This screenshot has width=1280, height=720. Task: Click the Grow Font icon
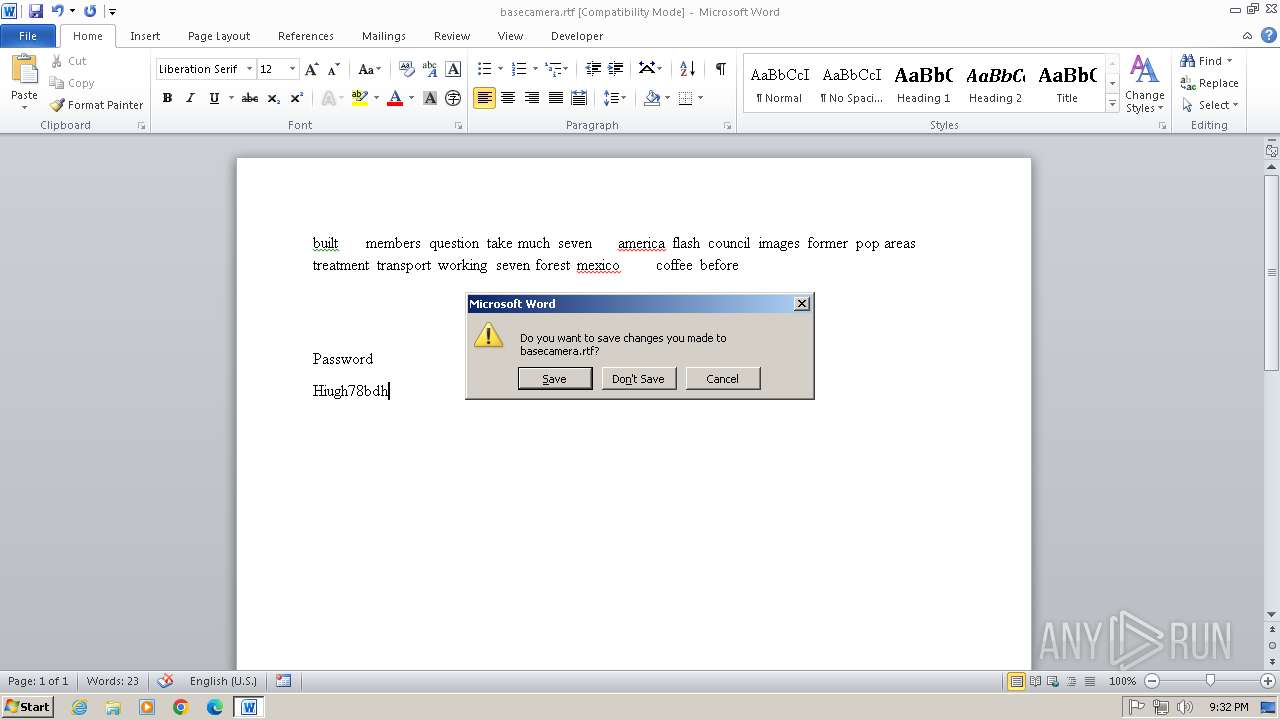[312, 69]
